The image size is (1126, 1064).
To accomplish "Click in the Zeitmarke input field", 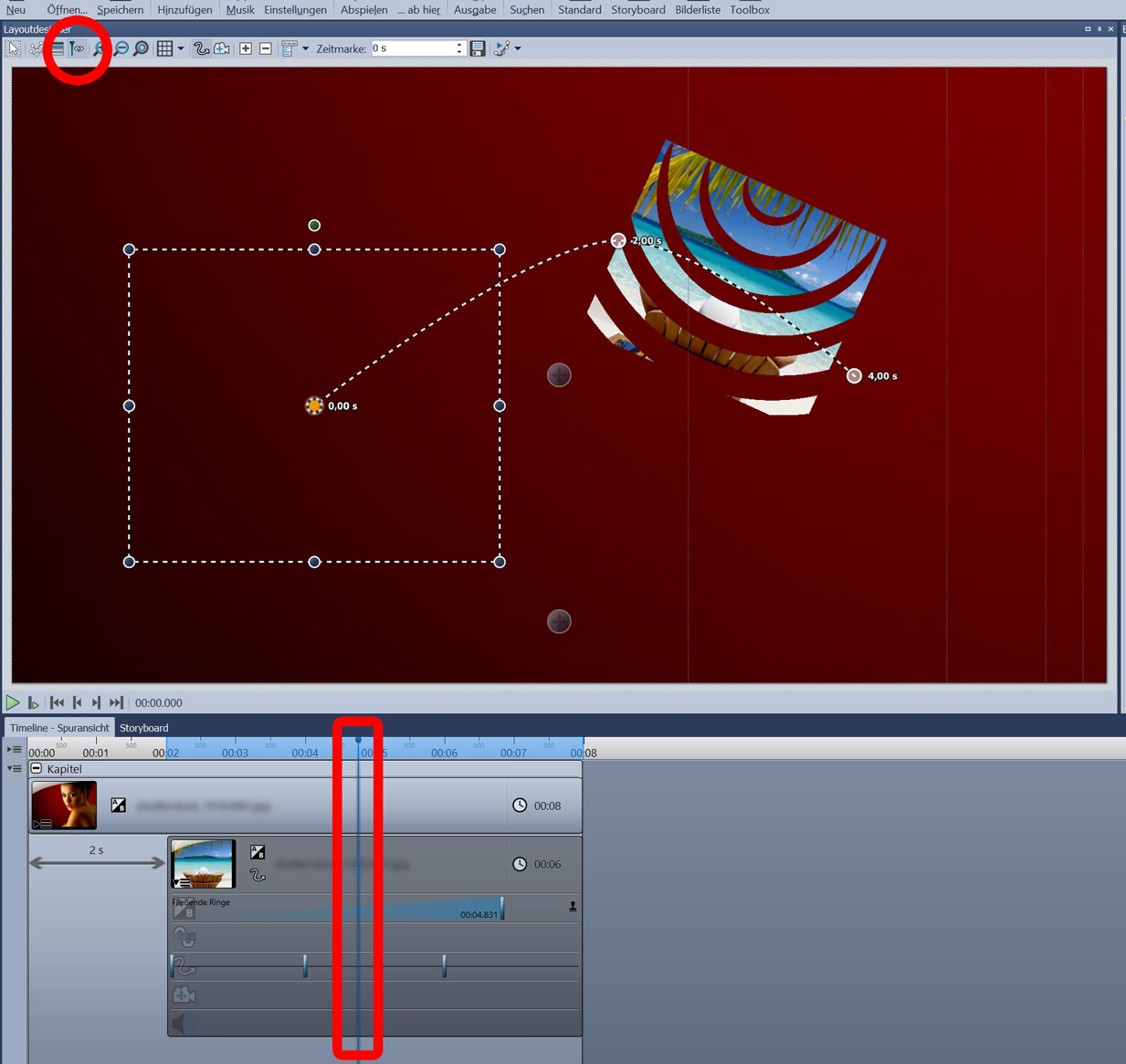I will pos(411,48).
